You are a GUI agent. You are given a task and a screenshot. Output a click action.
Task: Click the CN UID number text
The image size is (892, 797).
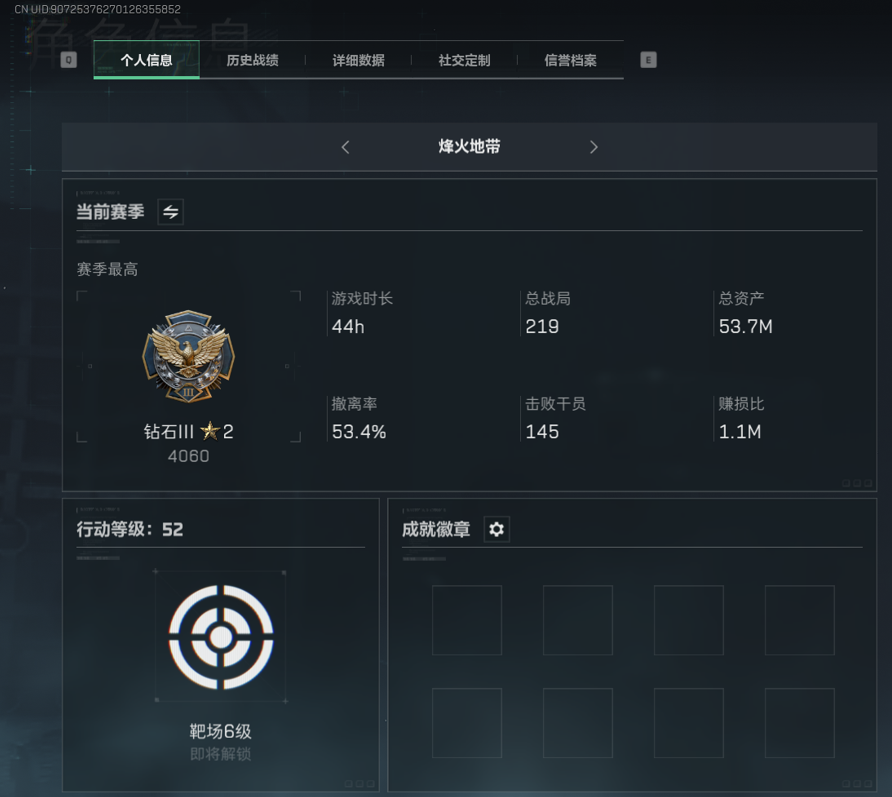point(97,9)
